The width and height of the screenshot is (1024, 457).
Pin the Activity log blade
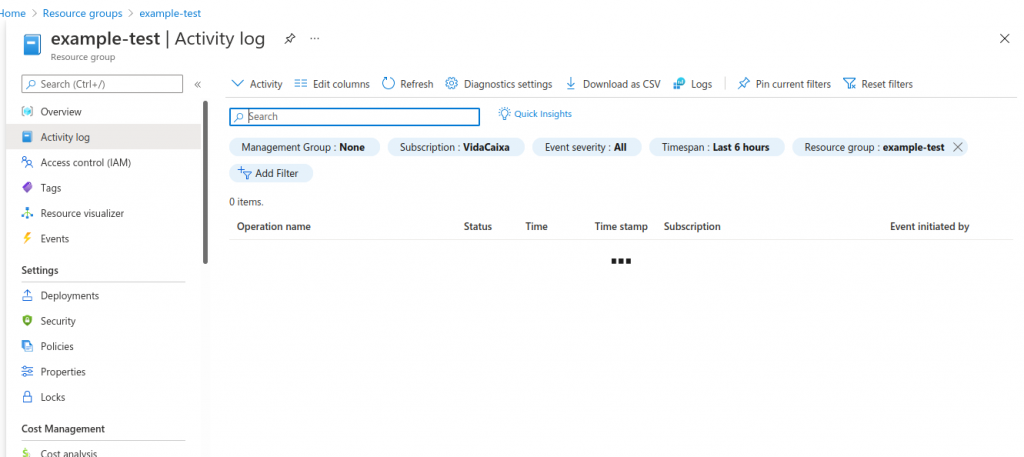point(290,39)
